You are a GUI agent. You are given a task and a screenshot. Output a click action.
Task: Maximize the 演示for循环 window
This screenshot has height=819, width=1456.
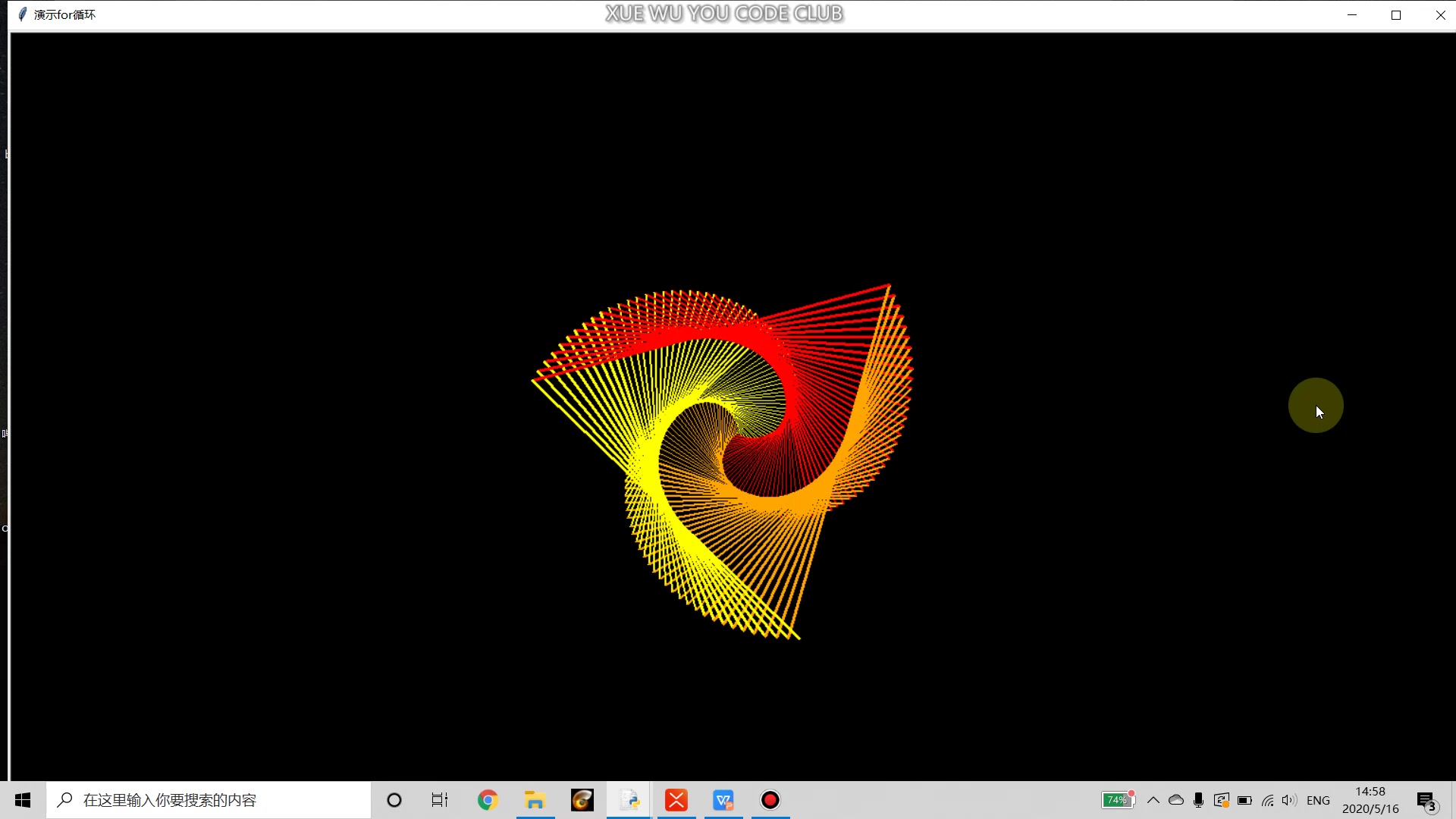(x=1396, y=15)
